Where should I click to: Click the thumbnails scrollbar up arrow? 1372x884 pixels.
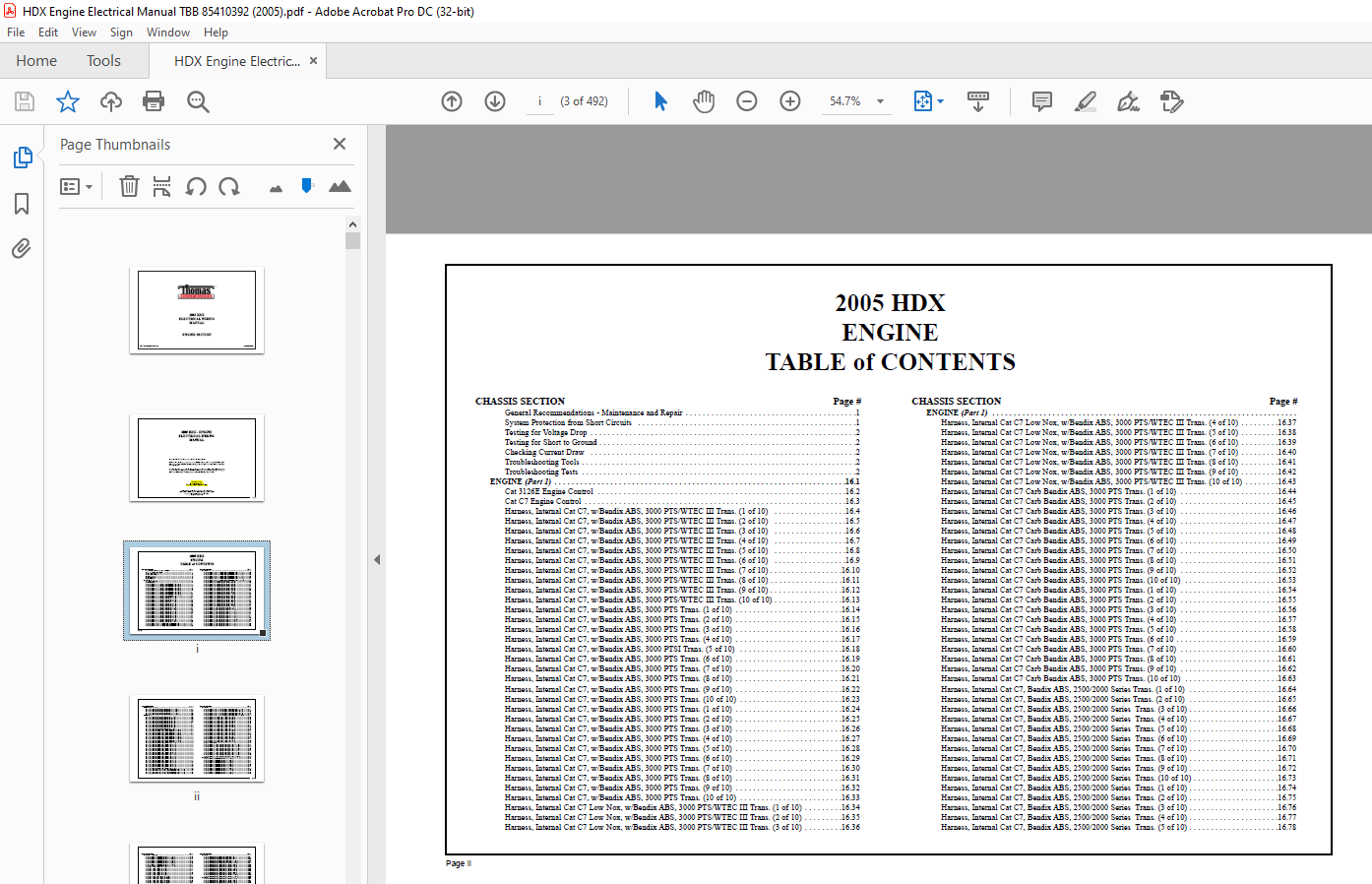(352, 224)
